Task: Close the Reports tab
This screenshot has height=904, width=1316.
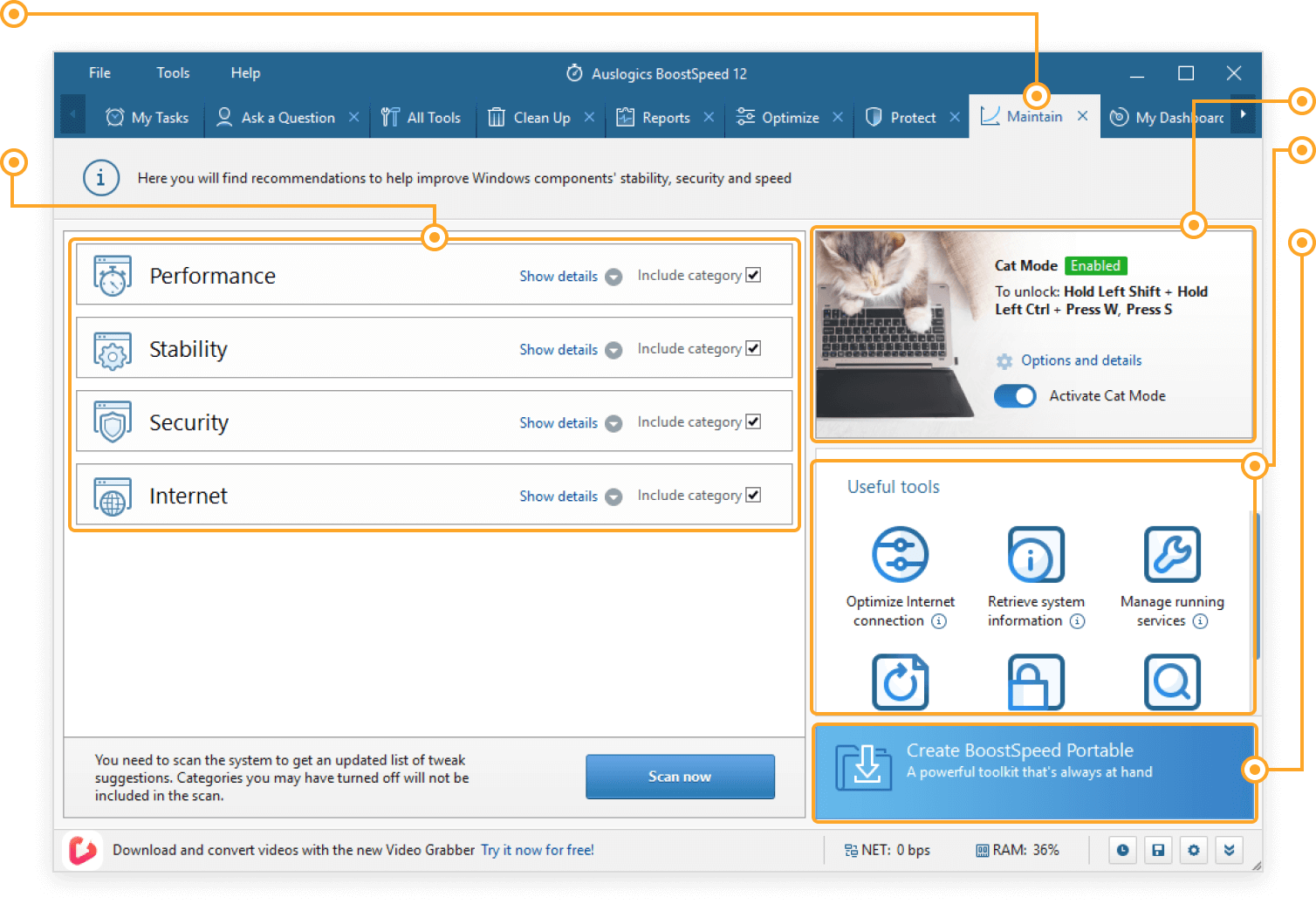Action: (709, 117)
